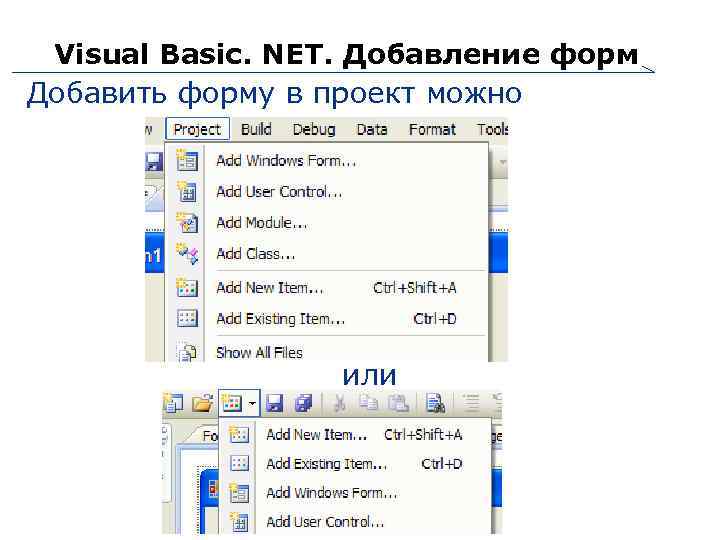This screenshot has height=540, width=720.
Task: Open the Format menu
Action: click(x=432, y=129)
